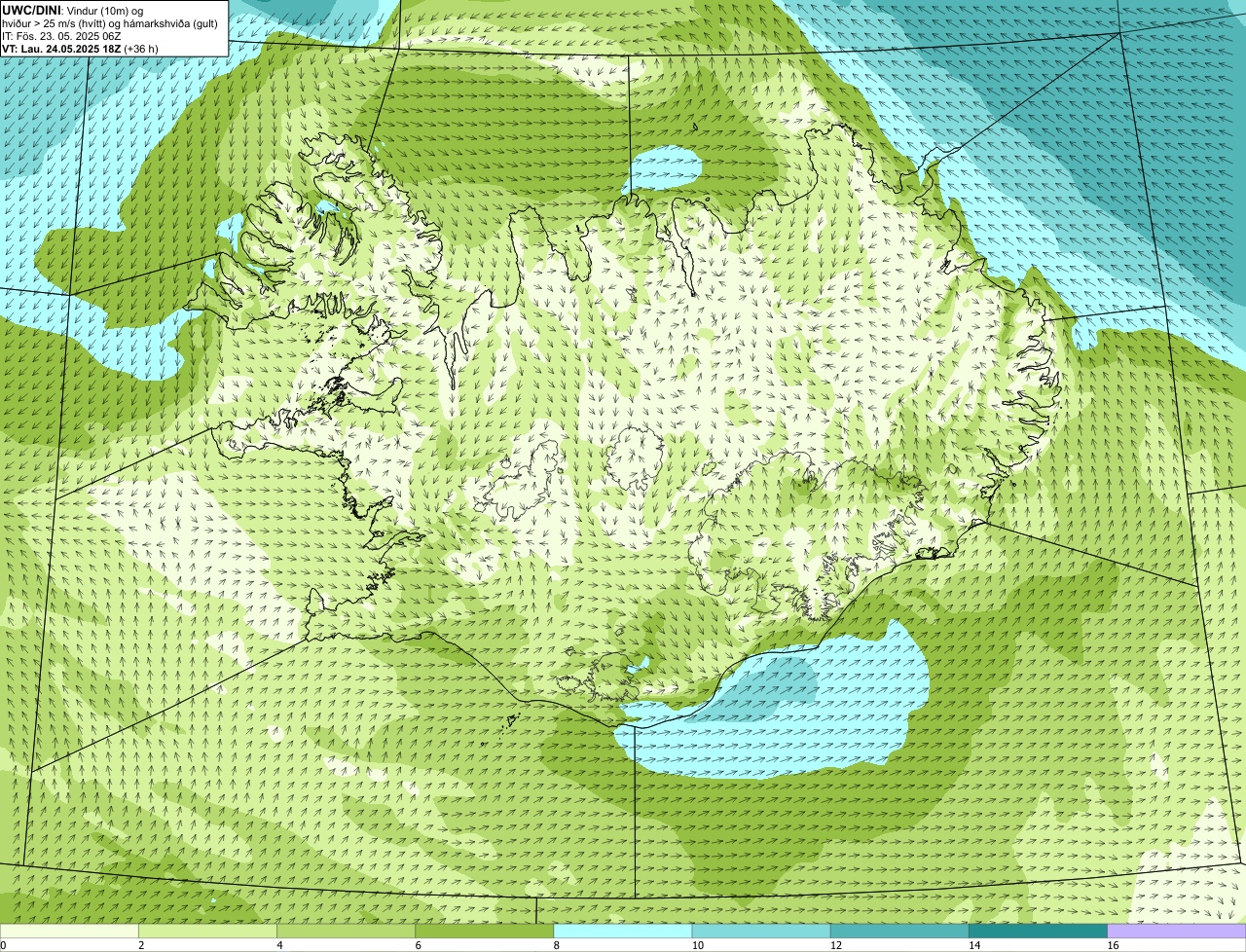Image resolution: width=1246 pixels, height=952 pixels.
Task: Click the legend label '4'
Action: pyautogui.click(x=279, y=945)
